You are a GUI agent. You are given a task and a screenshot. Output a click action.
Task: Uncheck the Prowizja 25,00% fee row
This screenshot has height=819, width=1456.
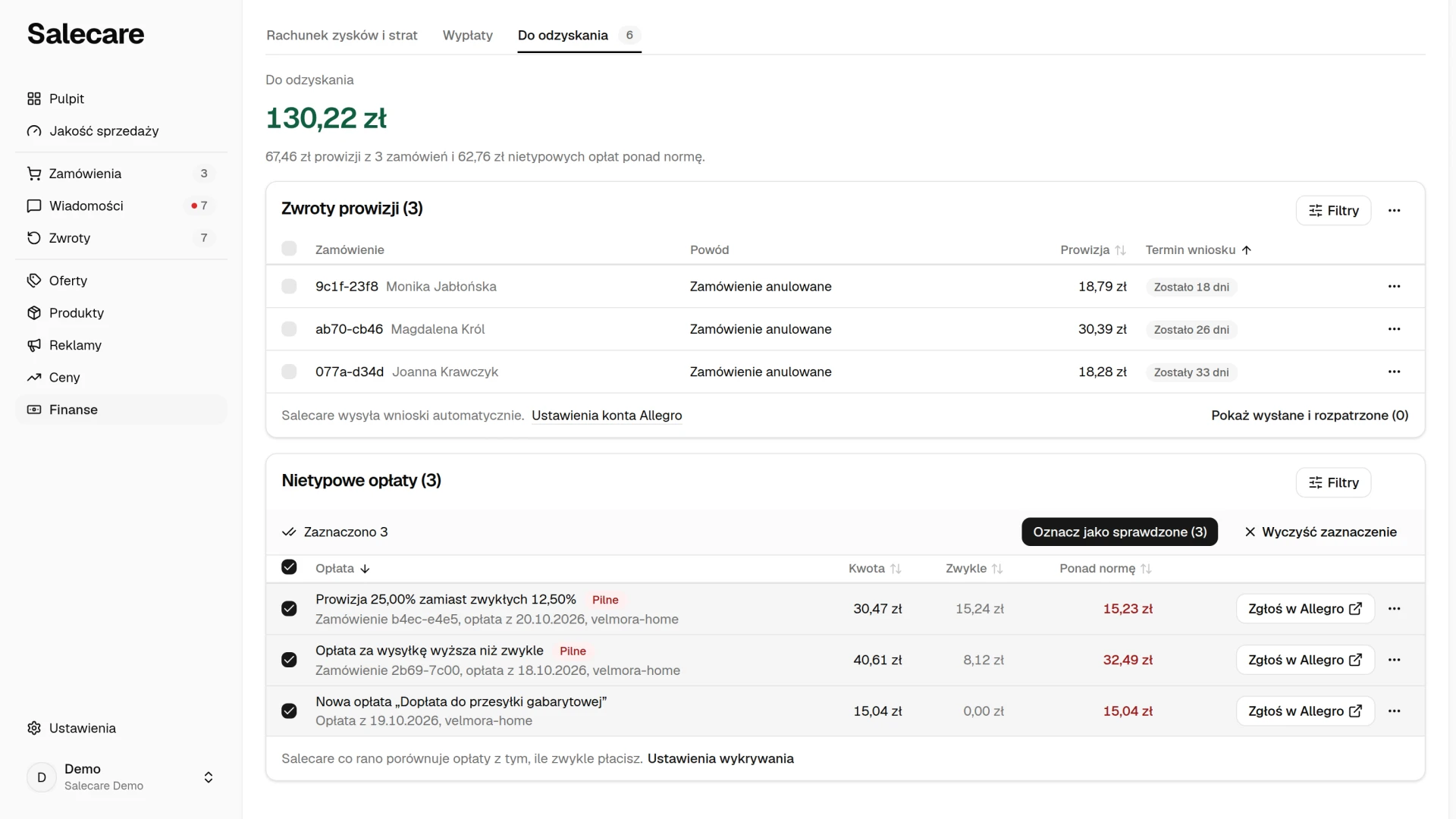(289, 609)
